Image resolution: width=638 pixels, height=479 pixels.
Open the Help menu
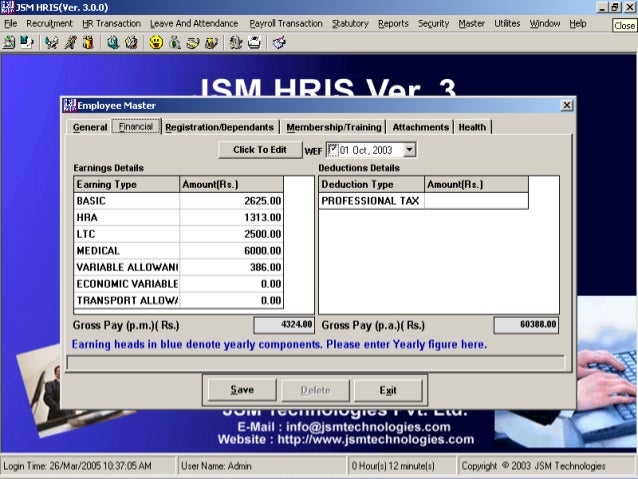(x=578, y=24)
